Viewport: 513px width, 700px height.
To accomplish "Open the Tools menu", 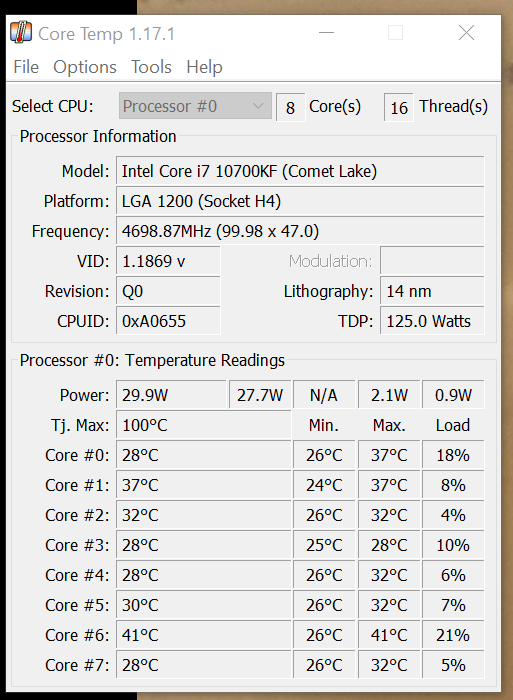I will click(x=151, y=67).
